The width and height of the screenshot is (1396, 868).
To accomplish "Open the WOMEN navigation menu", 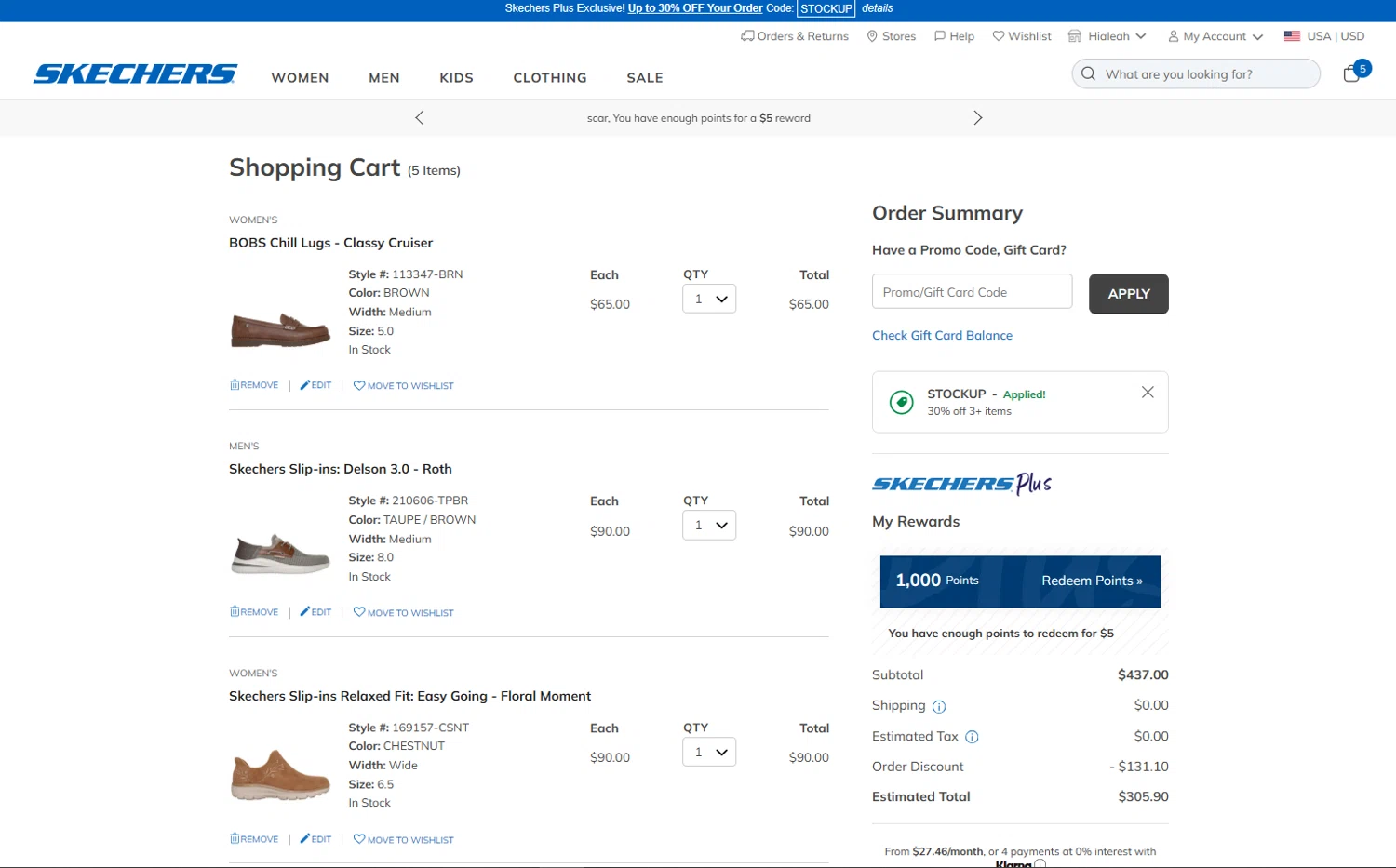I will (300, 78).
